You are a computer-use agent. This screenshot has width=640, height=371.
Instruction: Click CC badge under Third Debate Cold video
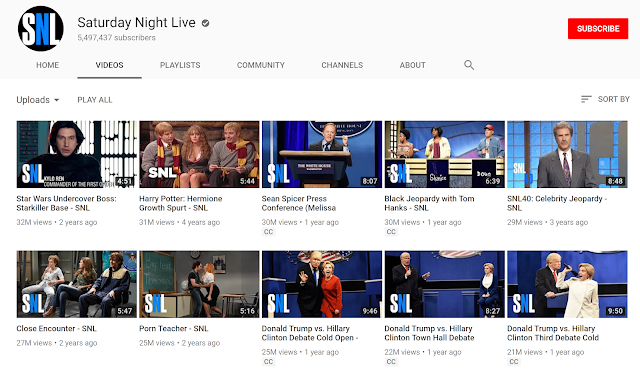pyautogui.click(x=514, y=362)
